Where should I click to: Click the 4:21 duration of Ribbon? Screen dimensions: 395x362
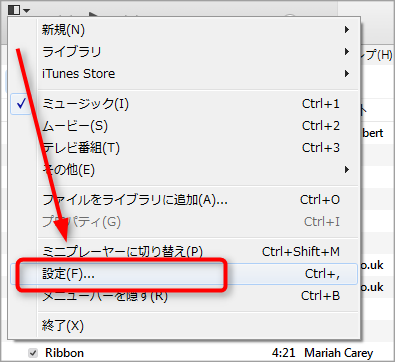coord(283,353)
